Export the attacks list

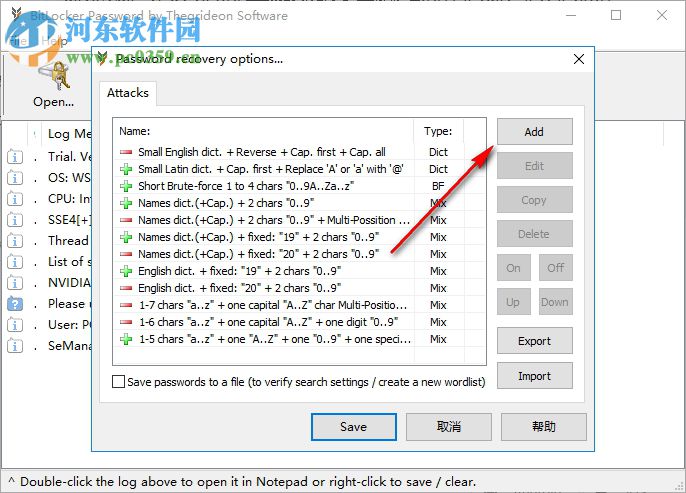point(534,341)
